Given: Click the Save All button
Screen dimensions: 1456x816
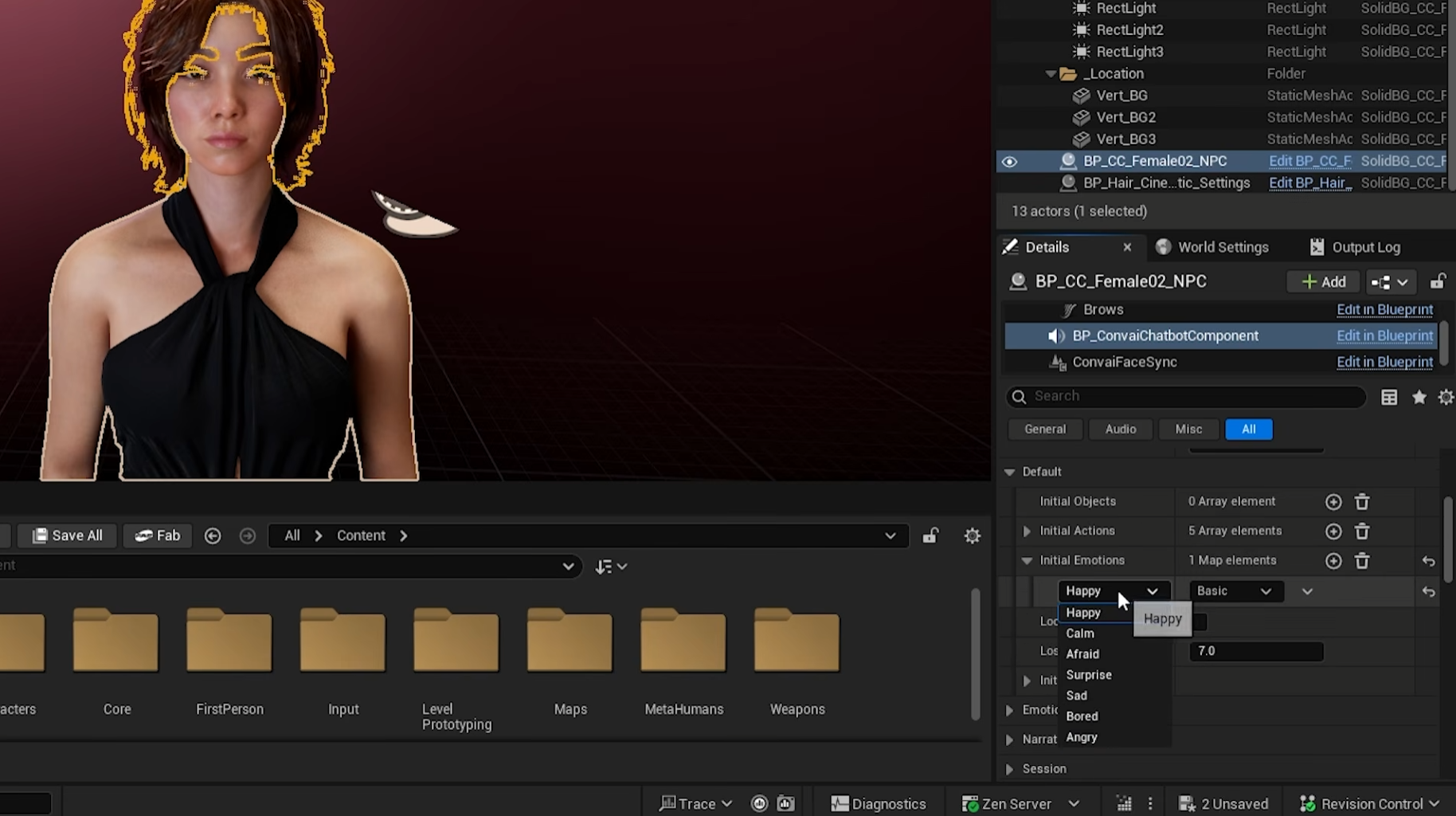Looking at the screenshot, I should (x=68, y=535).
